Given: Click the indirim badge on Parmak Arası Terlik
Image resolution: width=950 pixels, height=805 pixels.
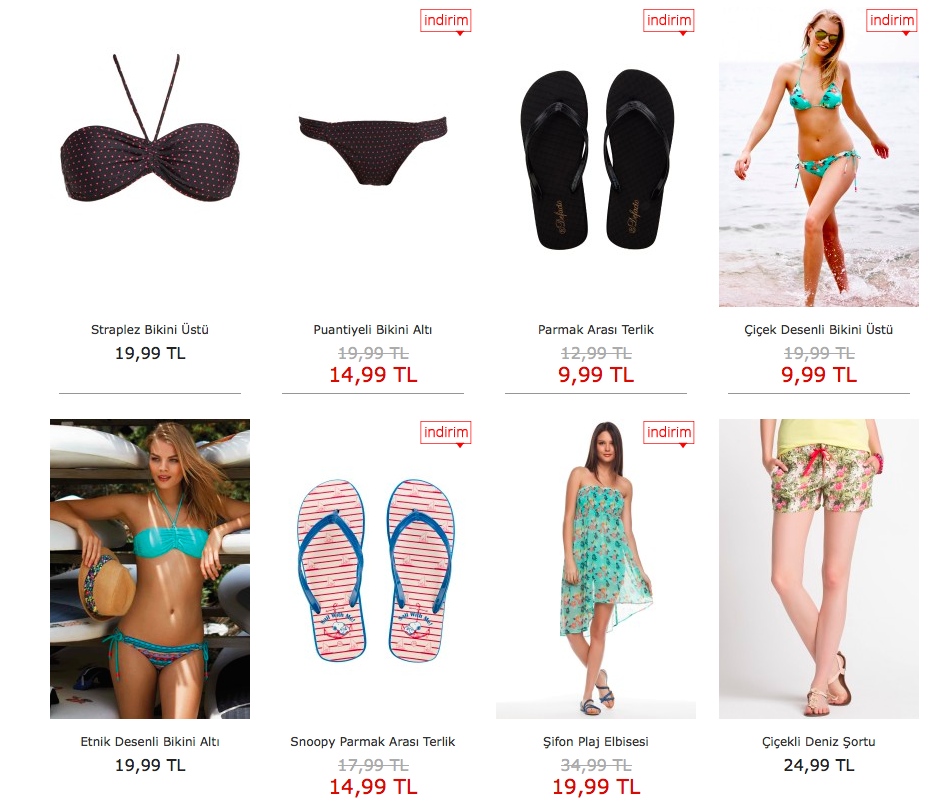Looking at the screenshot, I should (668, 21).
